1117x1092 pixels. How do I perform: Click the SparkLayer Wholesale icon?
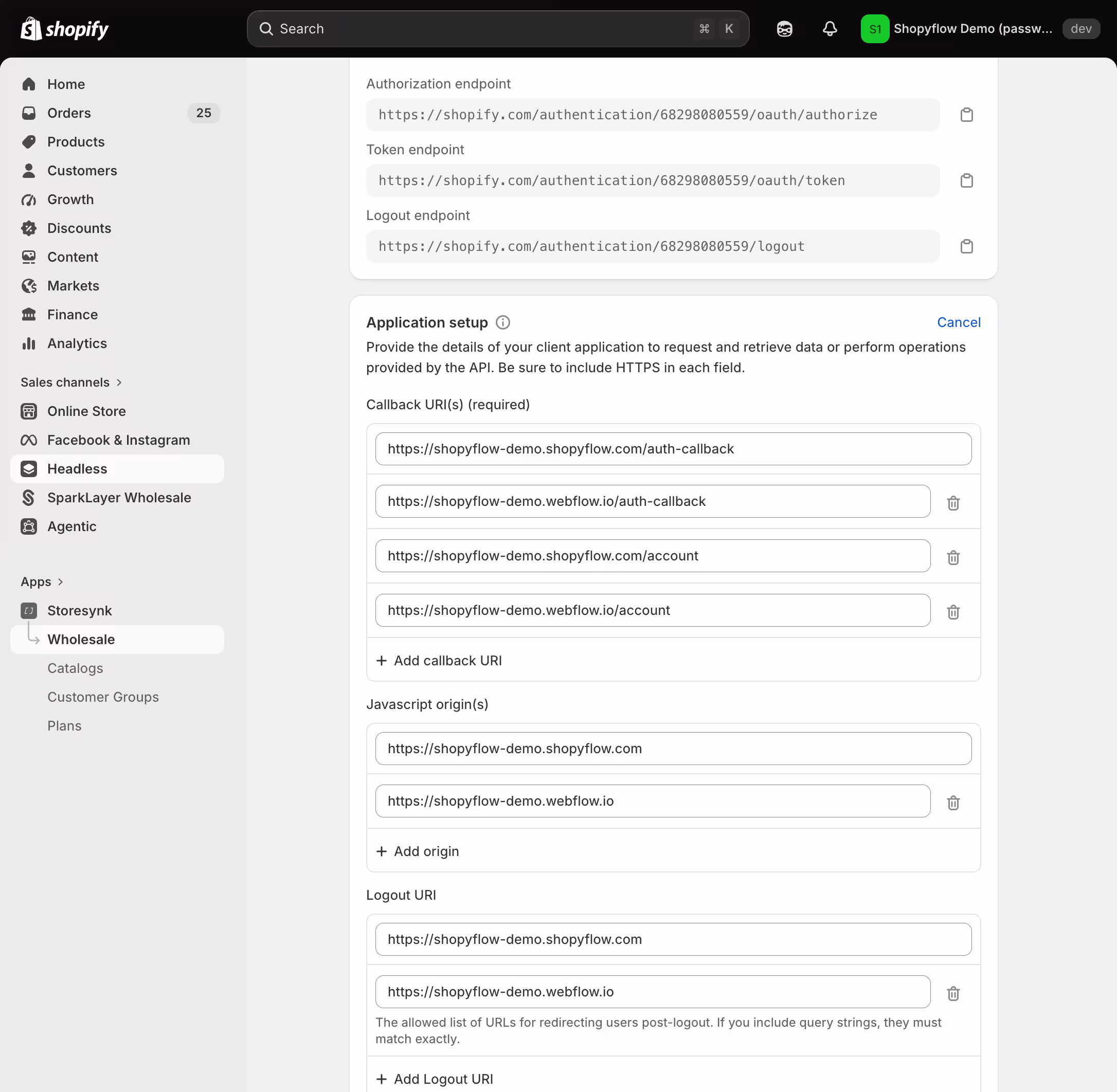pyautogui.click(x=29, y=498)
